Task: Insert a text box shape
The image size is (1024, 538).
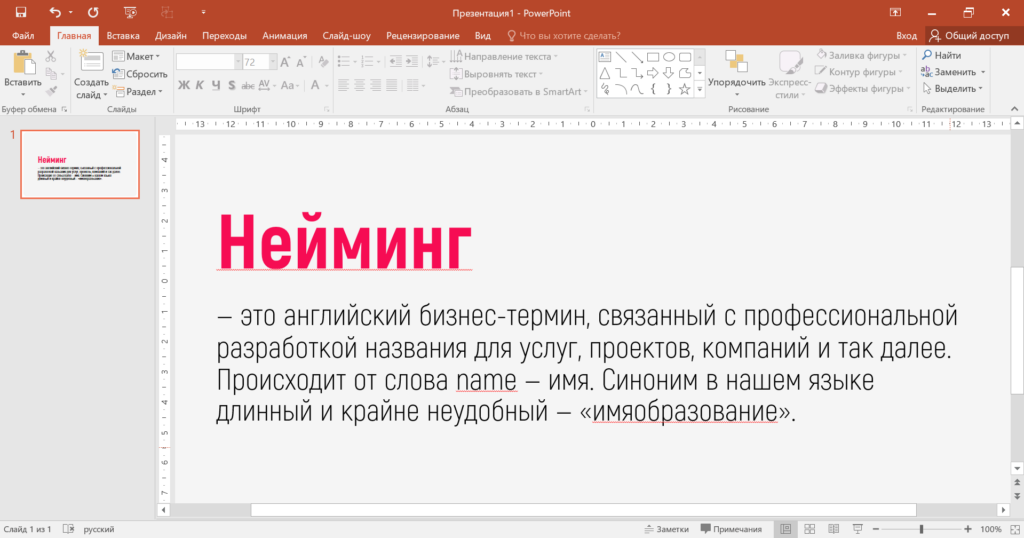Action: [x=605, y=57]
